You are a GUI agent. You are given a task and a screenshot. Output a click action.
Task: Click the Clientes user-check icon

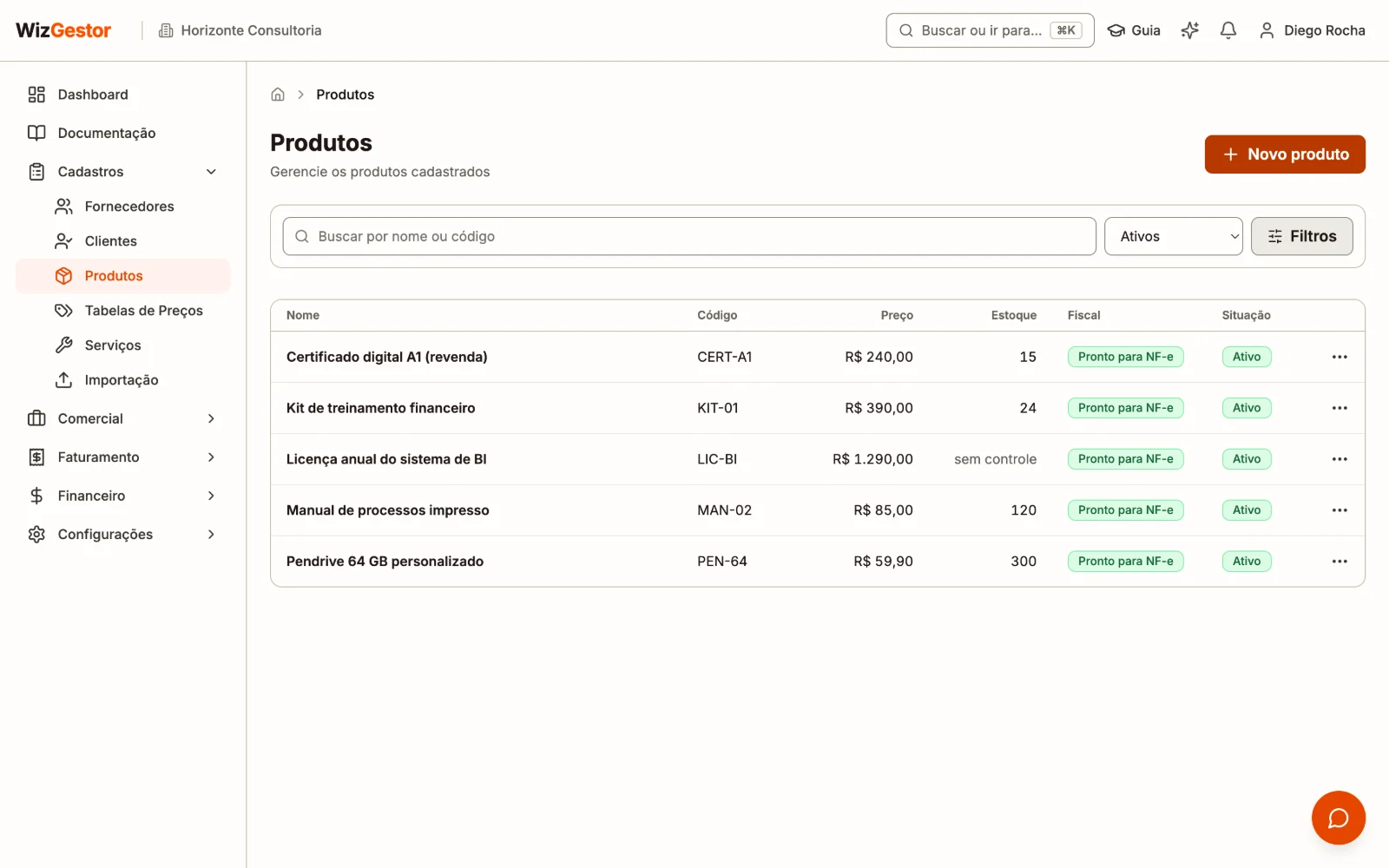click(x=63, y=241)
